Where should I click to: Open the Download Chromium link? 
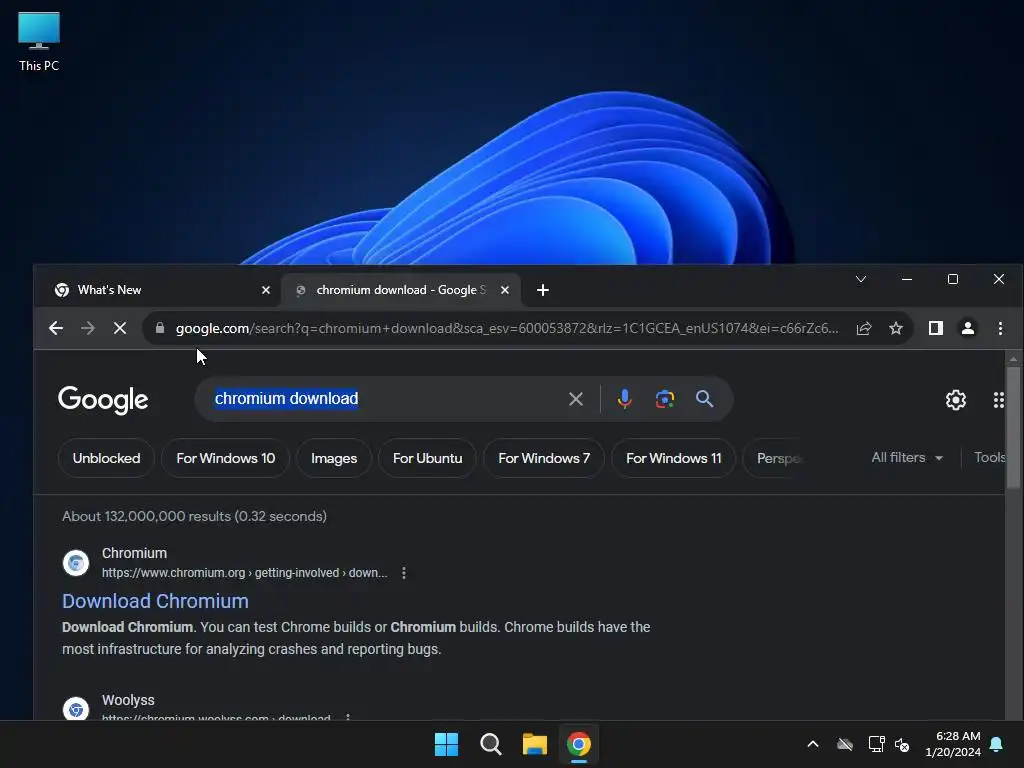155,601
